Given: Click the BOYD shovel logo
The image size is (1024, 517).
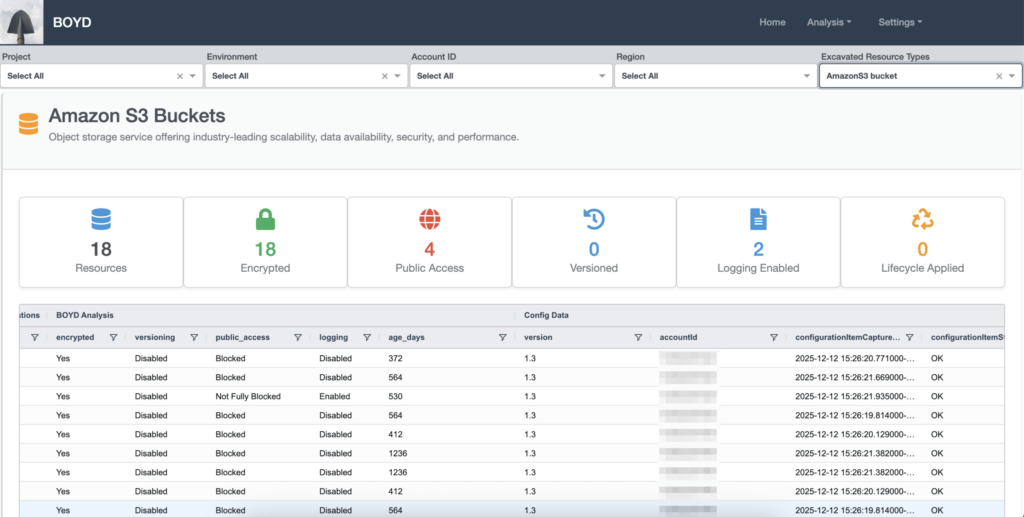Looking at the screenshot, I should pyautogui.click(x=22, y=22).
